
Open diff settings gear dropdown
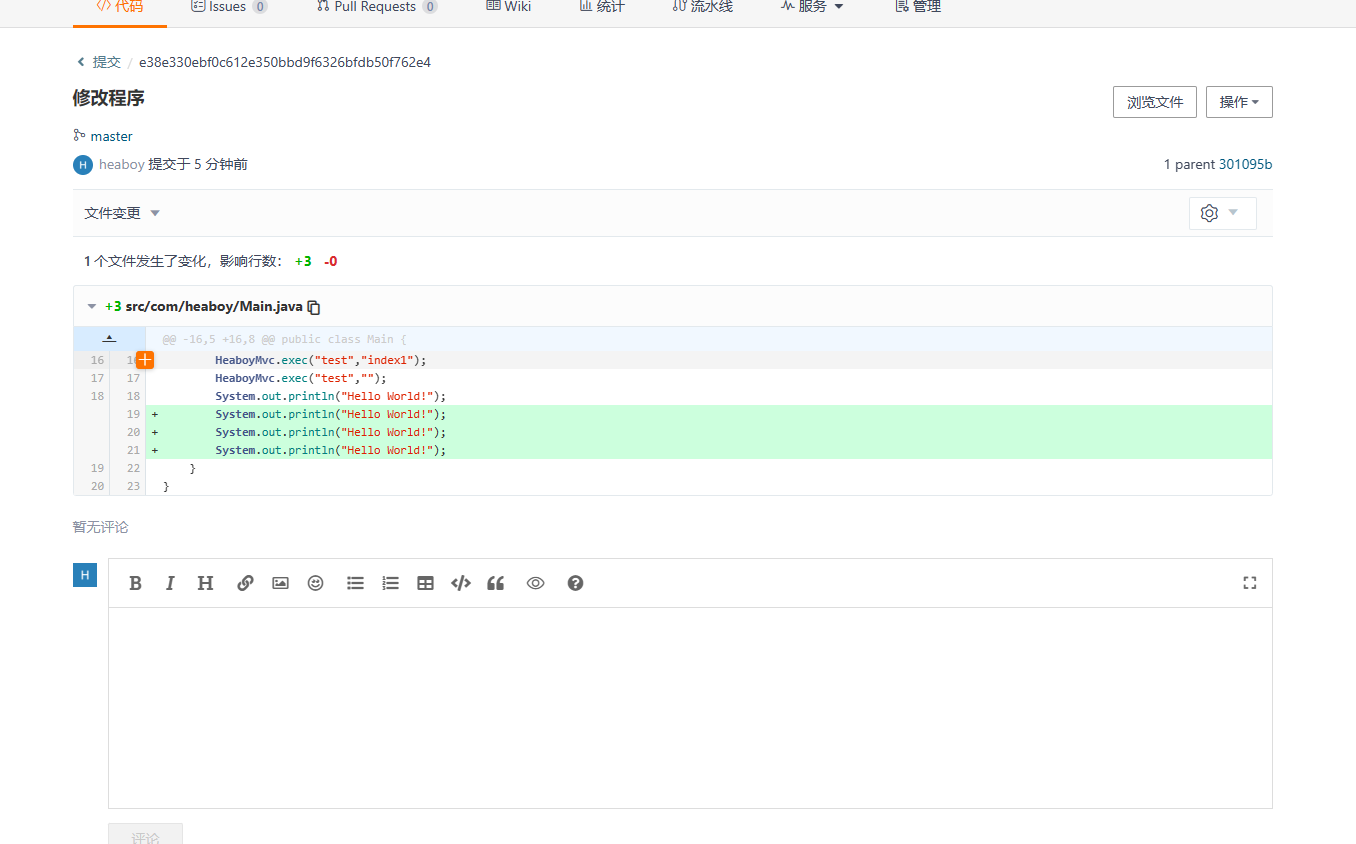tap(1222, 213)
